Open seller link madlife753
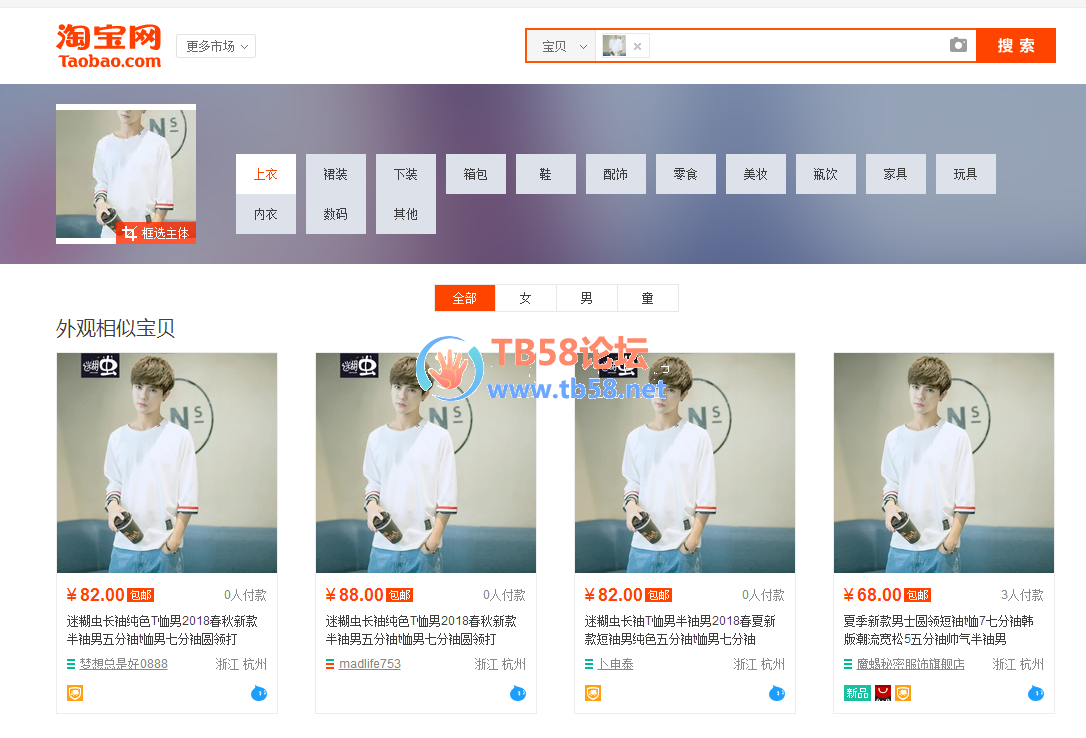Screen dimensions: 1086x738 pos(369,664)
